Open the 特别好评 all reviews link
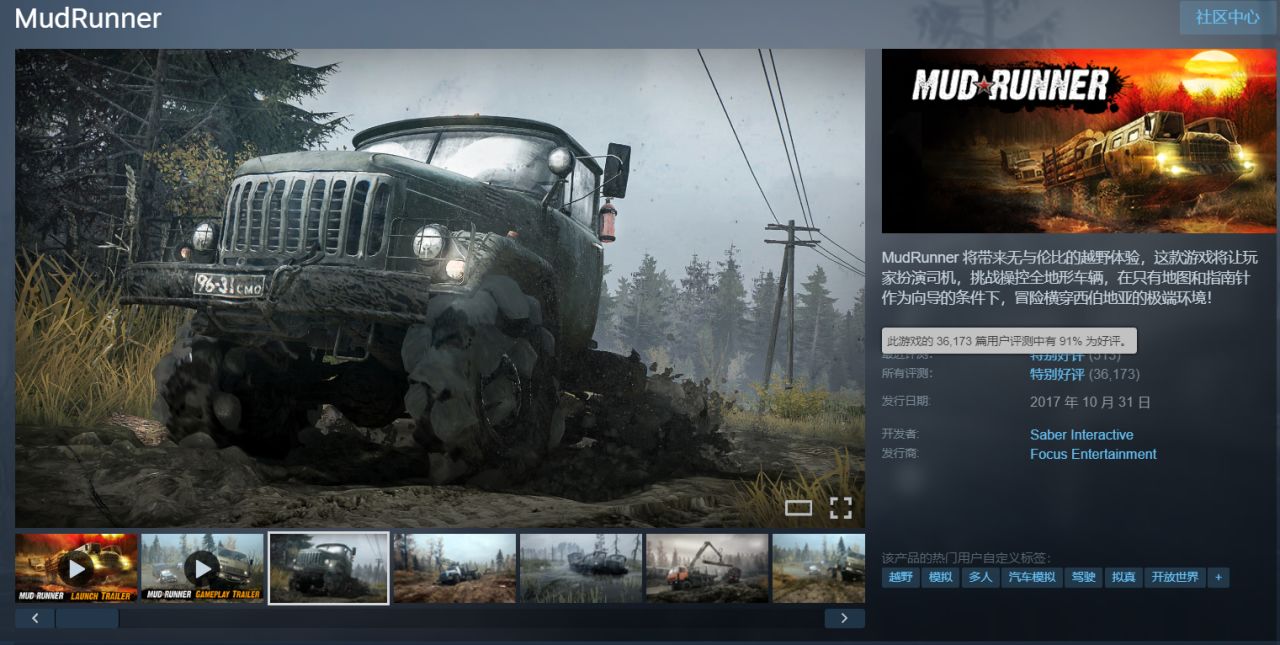1280x645 pixels. tap(1057, 374)
